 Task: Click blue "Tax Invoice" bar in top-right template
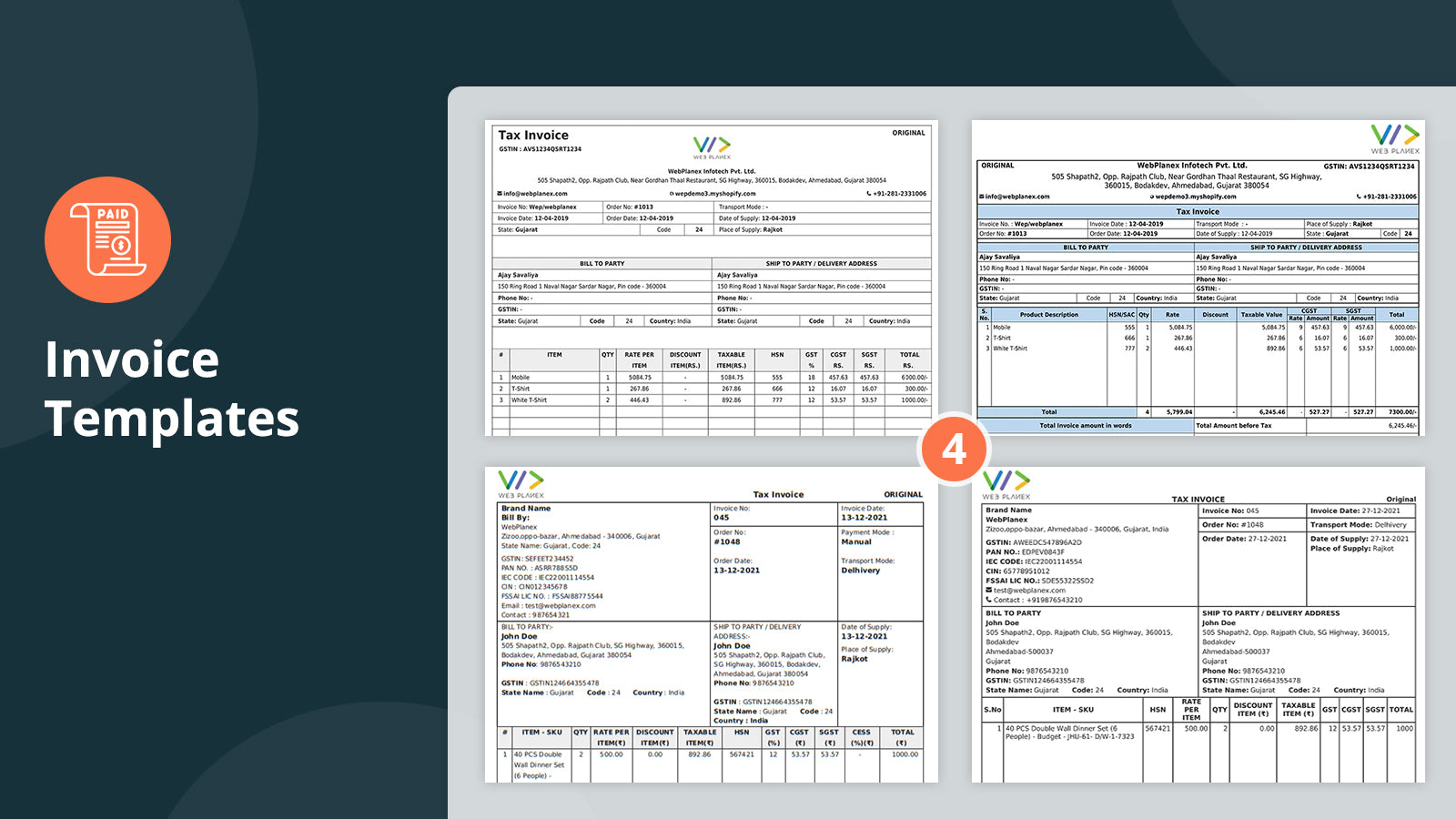point(1198,211)
